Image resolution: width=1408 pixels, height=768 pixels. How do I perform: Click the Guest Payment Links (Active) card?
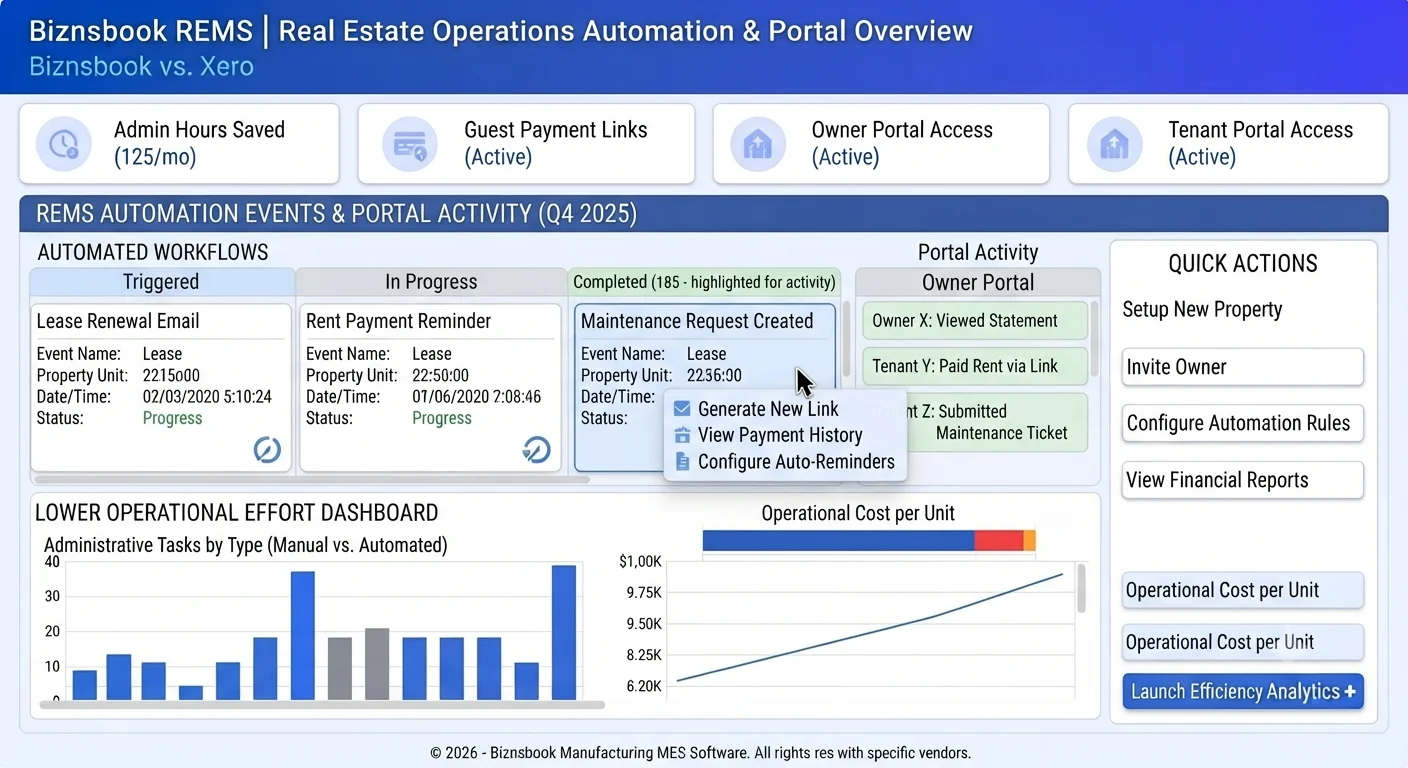526,144
